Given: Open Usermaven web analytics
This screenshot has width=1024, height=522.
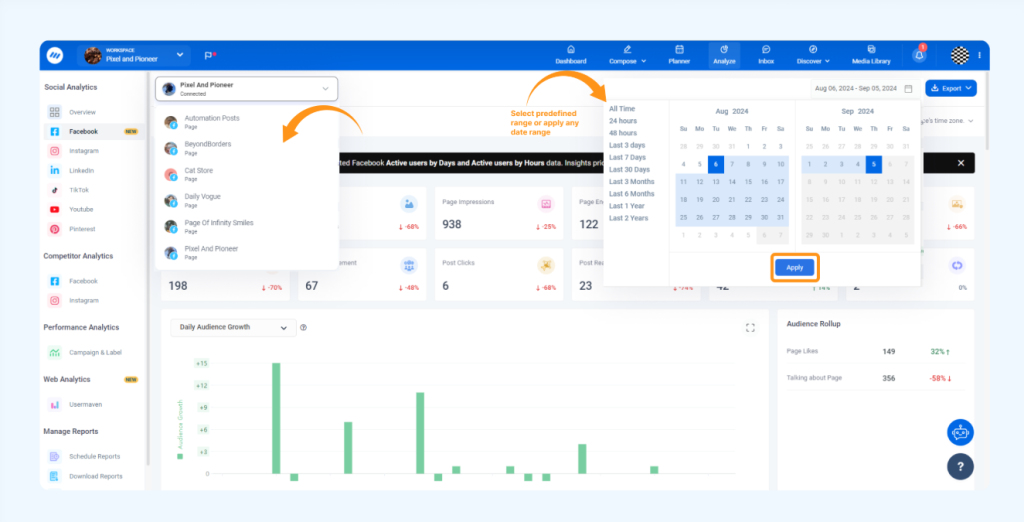Looking at the screenshot, I should pyautogui.click(x=85, y=404).
